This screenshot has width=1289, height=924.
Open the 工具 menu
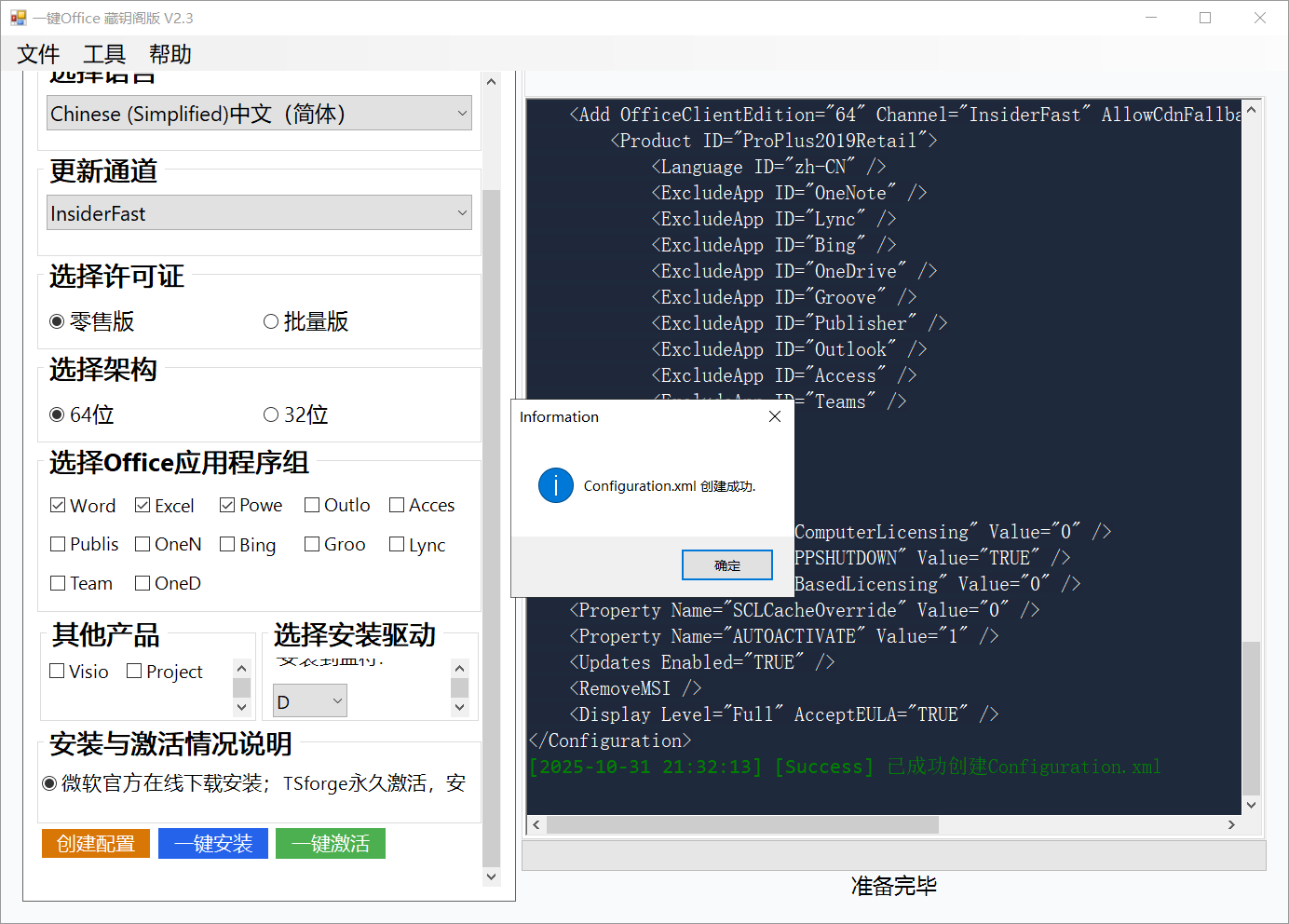click(102, 54)
